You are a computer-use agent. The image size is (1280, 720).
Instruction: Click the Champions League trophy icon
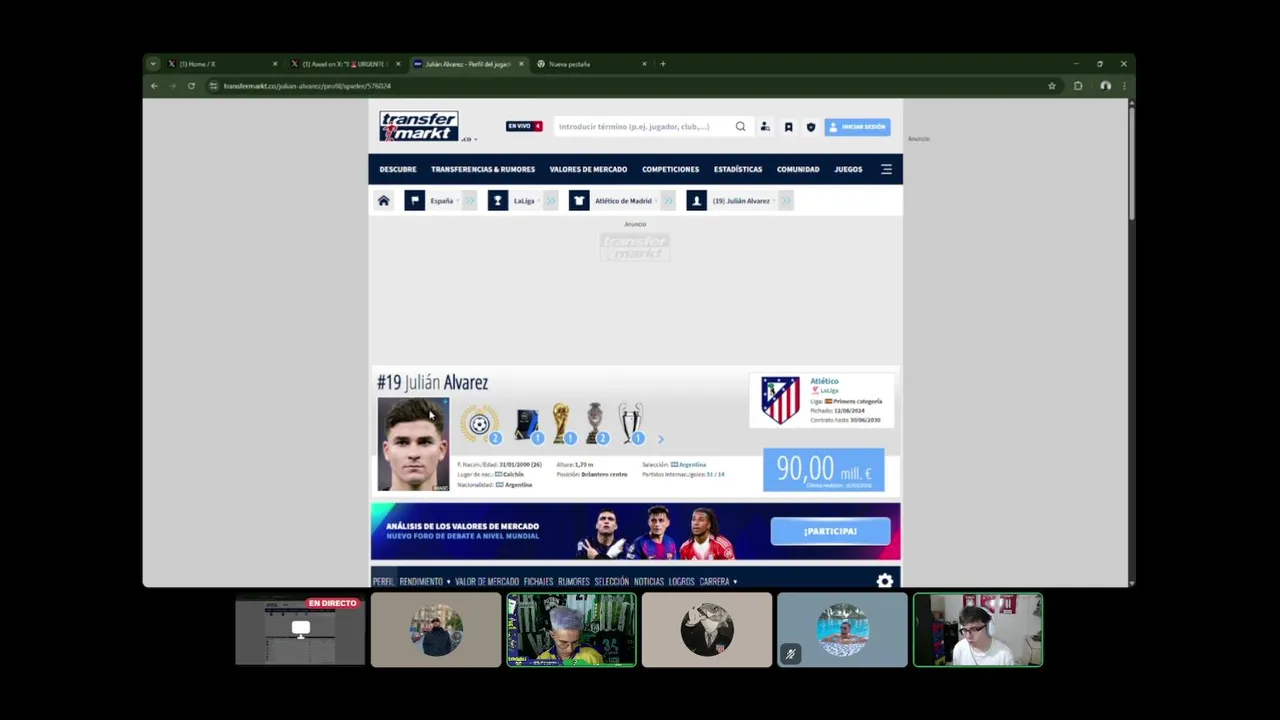(630, 424)
